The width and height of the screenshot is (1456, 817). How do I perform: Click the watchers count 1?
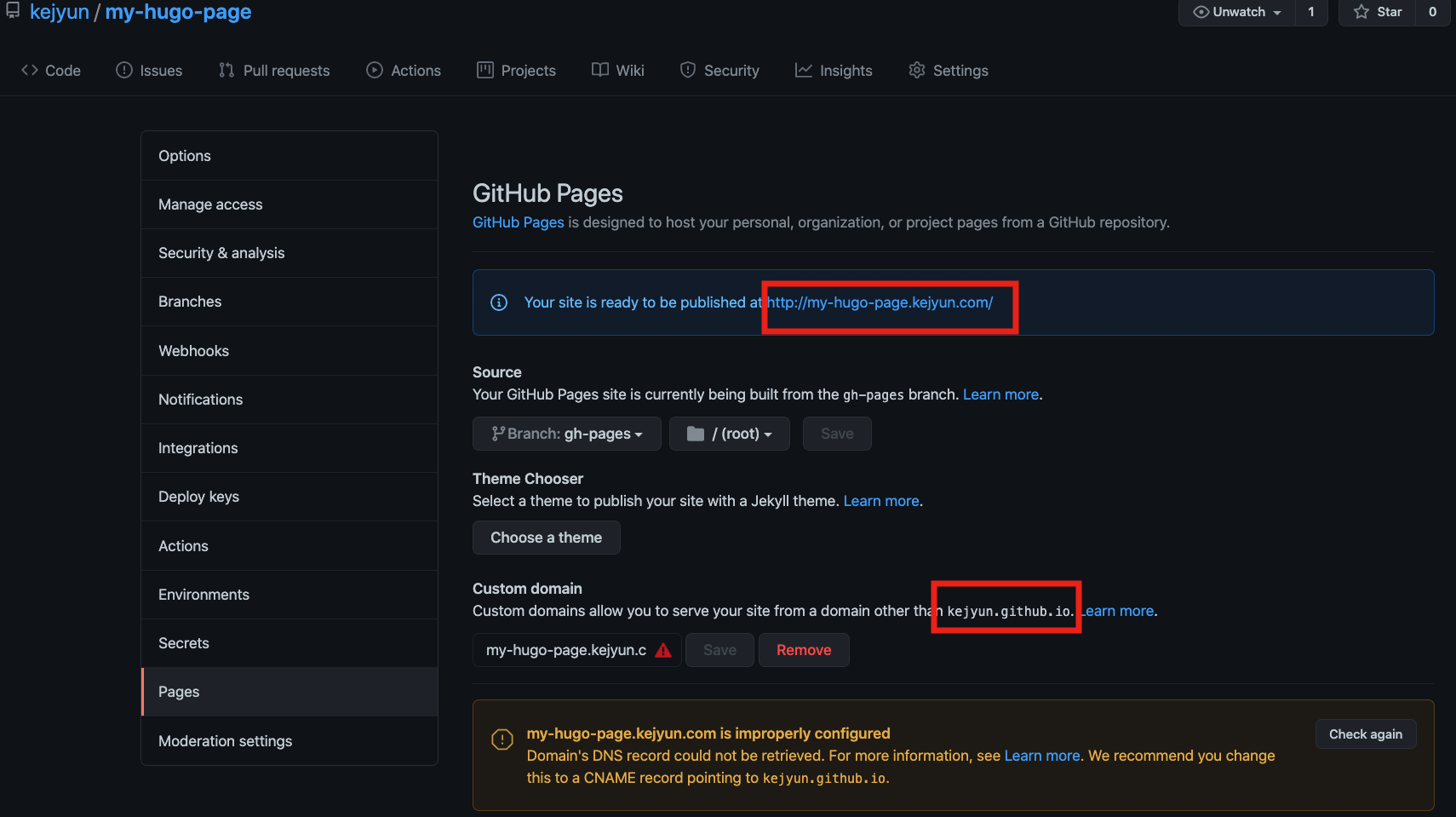[x=1311, y=12]
